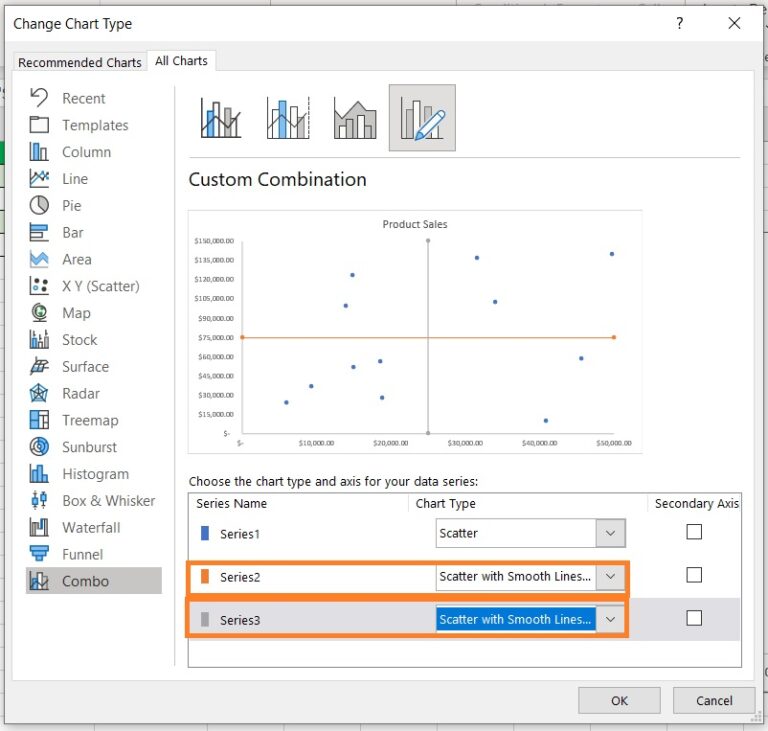Expand the Series1 chart type dropdown
This screenshot has height=731, width=768.
610,533
